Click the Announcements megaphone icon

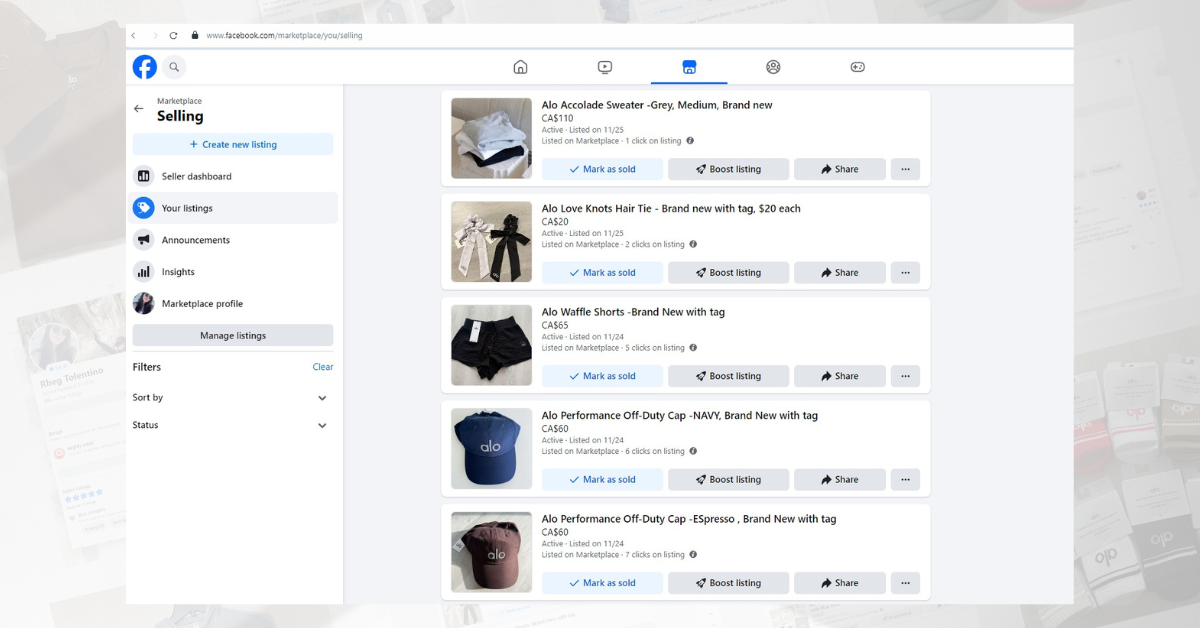tap(144, 240)
